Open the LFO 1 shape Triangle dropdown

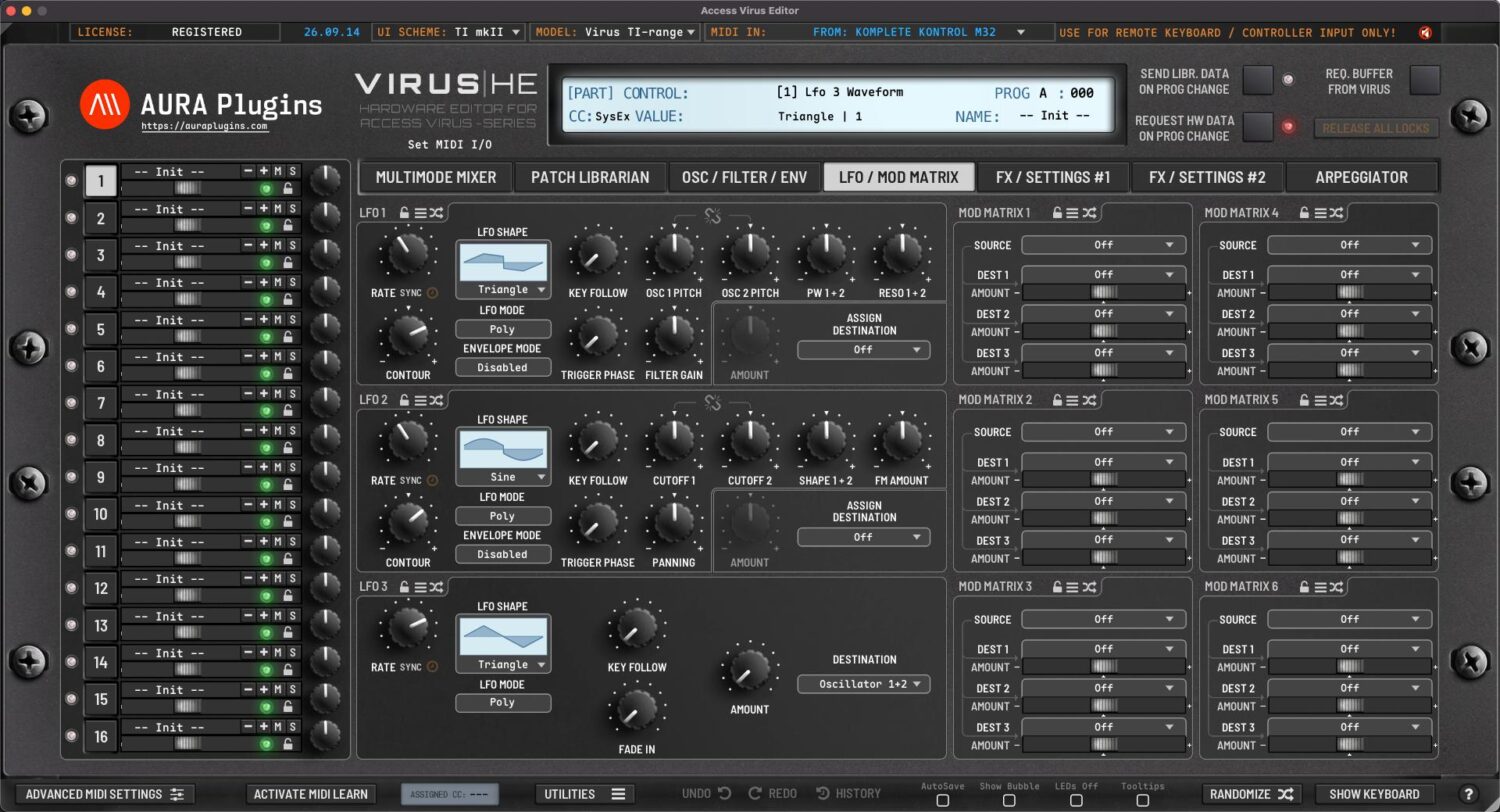[x=503, y=290]
